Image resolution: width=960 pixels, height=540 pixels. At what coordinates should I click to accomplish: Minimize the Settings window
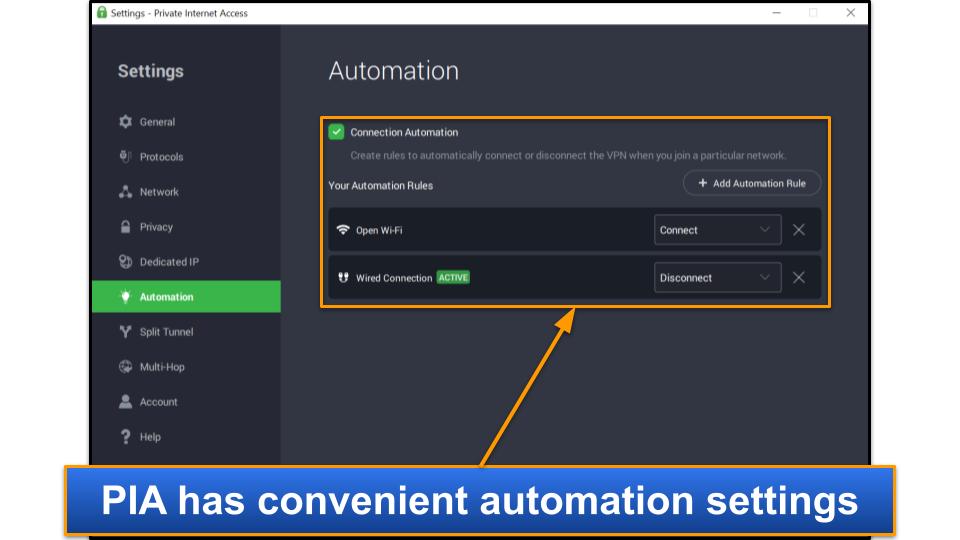776,12
